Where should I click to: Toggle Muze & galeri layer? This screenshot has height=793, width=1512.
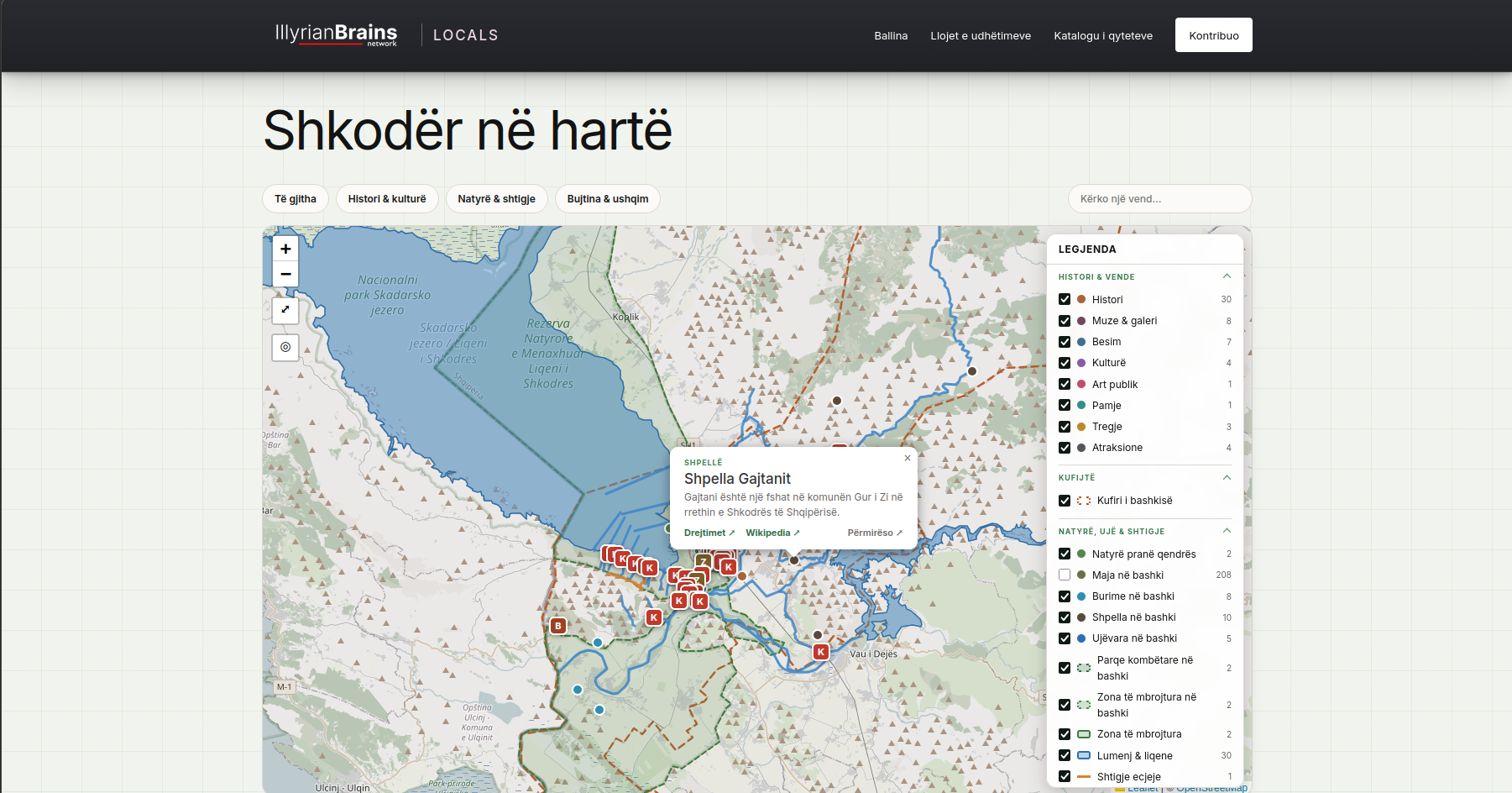coord(1065,321)
